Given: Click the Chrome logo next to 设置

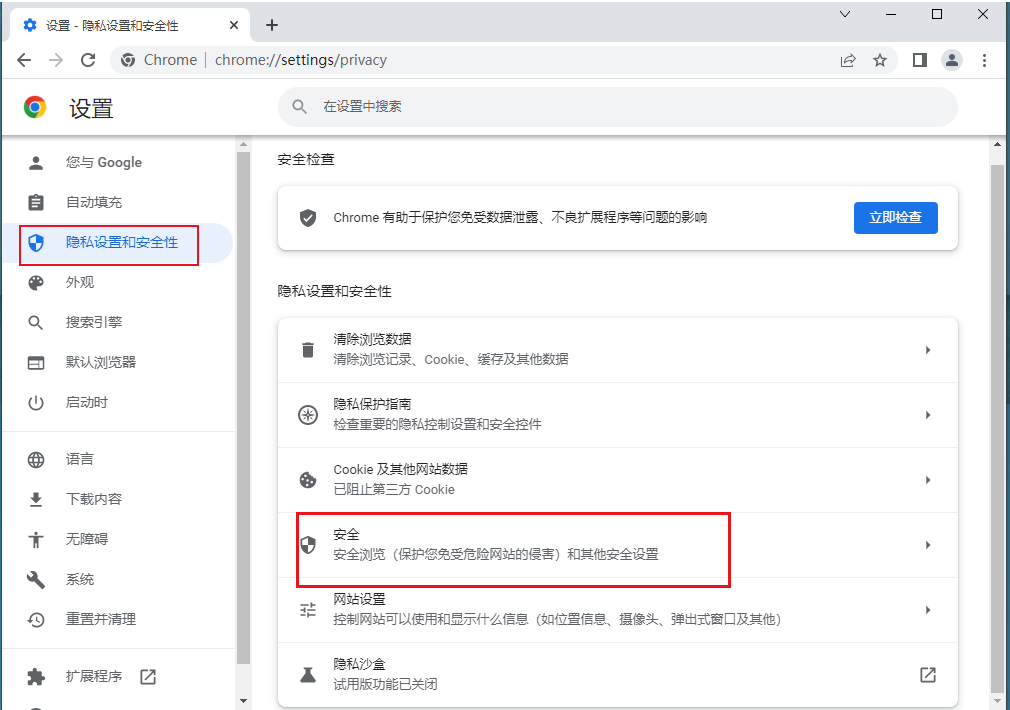Looking at the screenshot, I should 35,107.
